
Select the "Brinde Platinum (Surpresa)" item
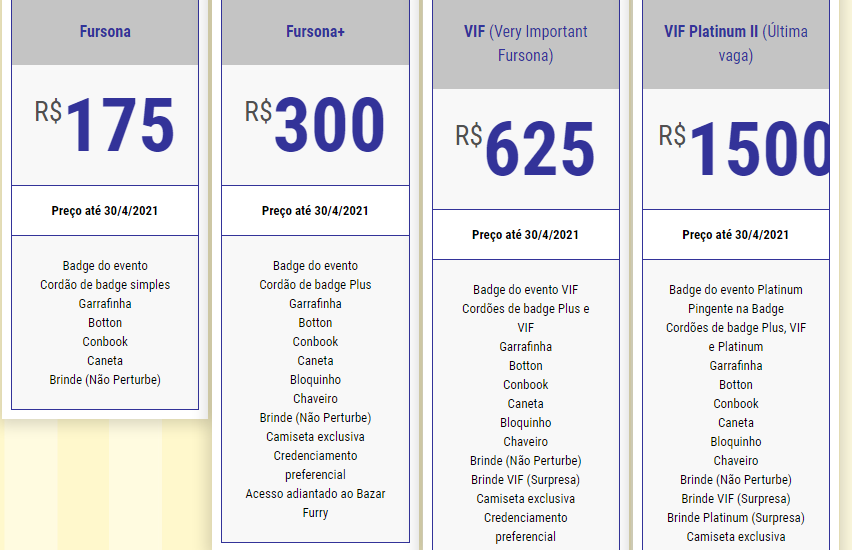coord(736,518)
